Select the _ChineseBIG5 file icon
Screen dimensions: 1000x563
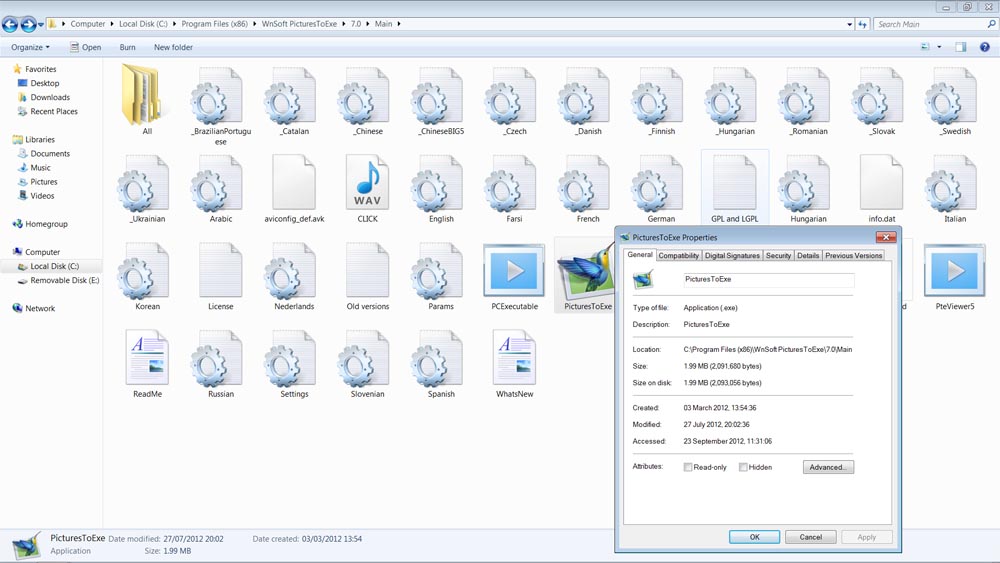click(x=438, y=96)
